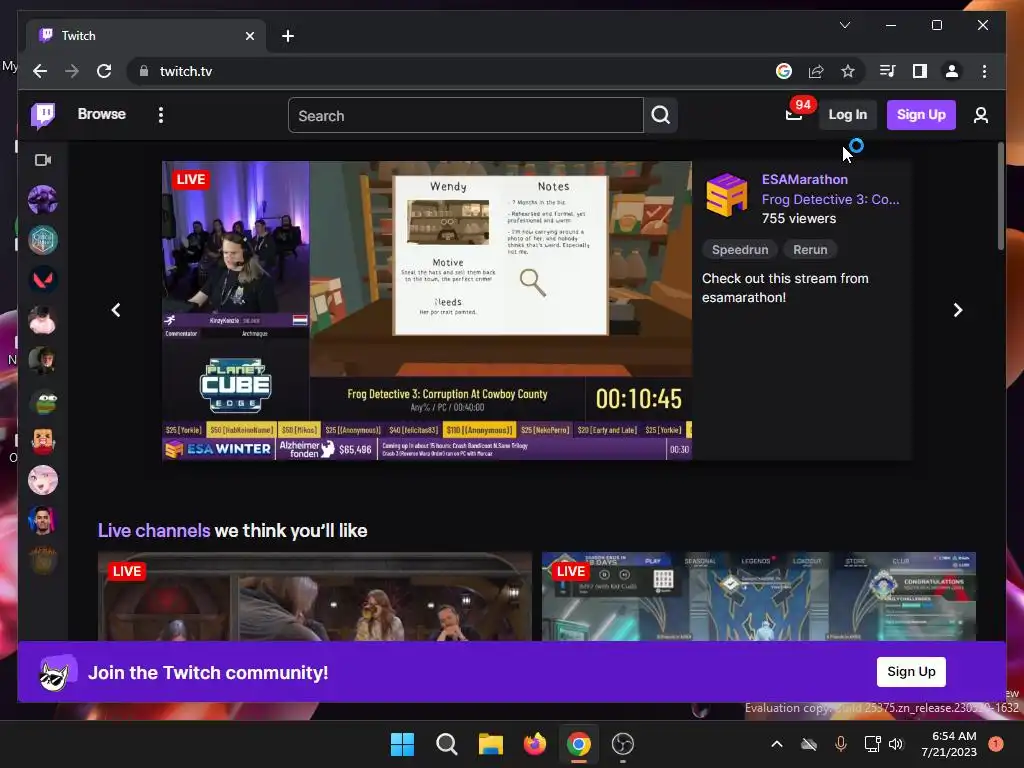Share this page icon in address bar
This screenshot has height=768, width=1024.
pos(816,71)
